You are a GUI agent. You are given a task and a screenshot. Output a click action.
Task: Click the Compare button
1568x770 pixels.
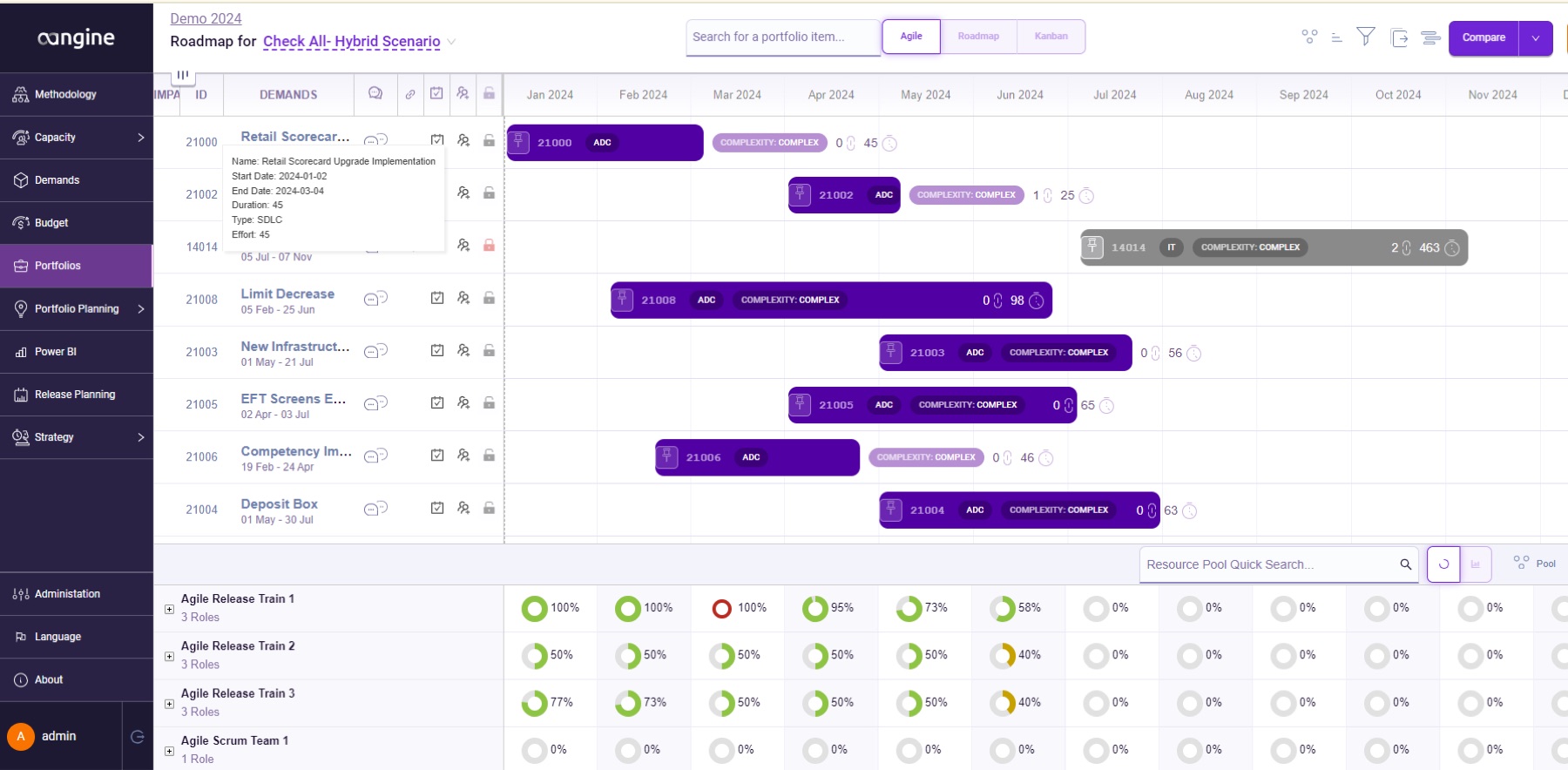tap(1484, 38)
